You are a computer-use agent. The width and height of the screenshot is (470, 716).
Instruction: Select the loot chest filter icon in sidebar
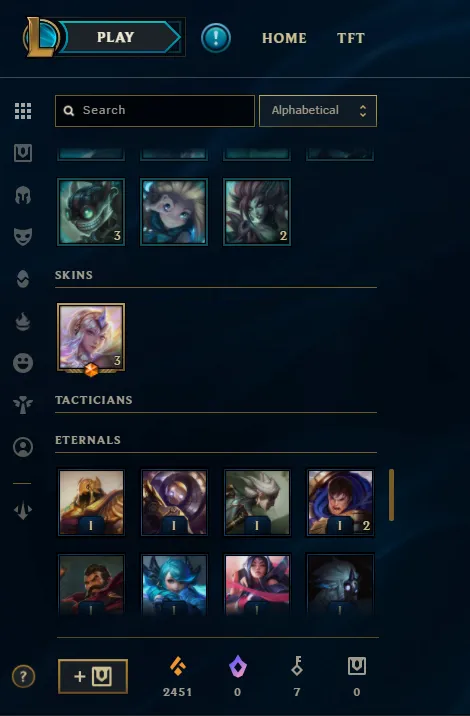point(23,153)
